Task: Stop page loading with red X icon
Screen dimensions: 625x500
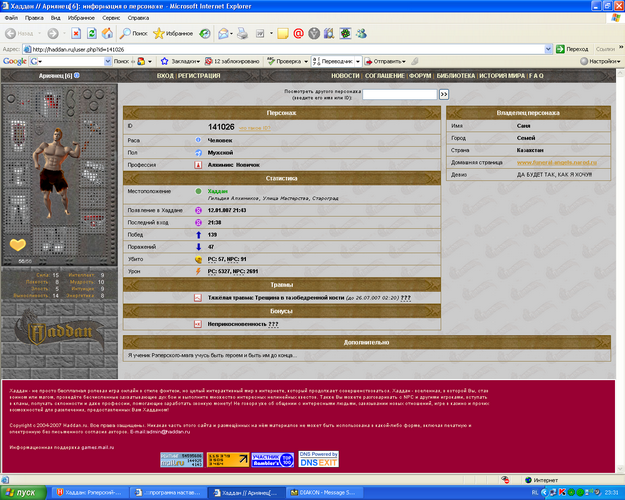Action: point(76,33)
